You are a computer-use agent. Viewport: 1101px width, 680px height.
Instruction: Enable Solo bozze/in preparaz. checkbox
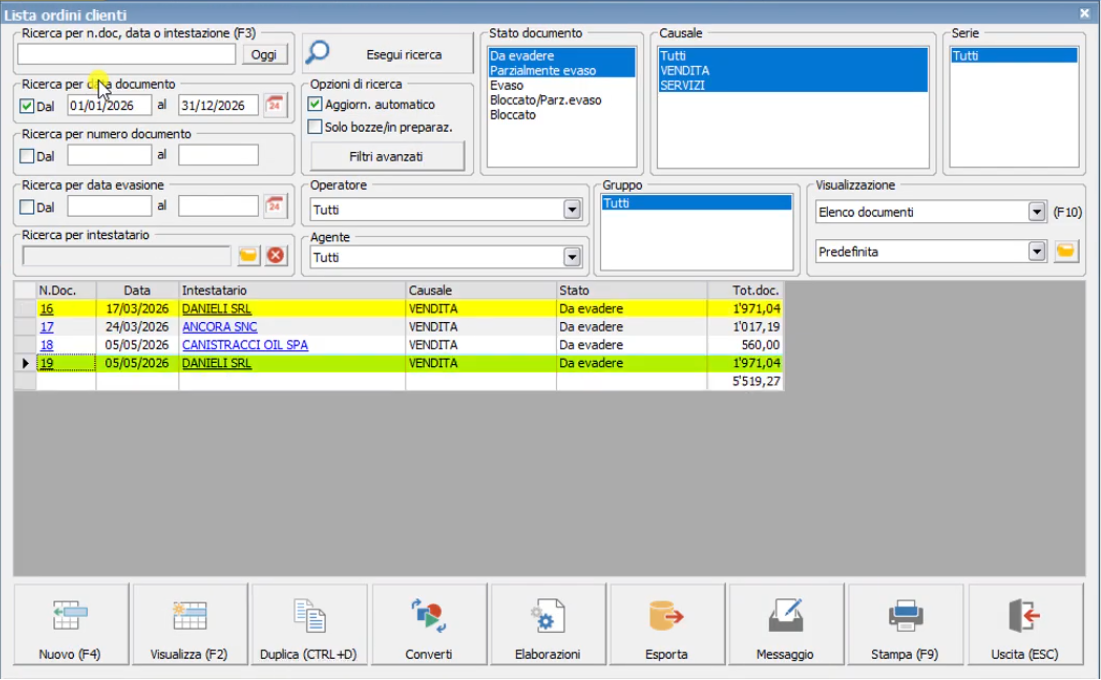tap(315, 126)
